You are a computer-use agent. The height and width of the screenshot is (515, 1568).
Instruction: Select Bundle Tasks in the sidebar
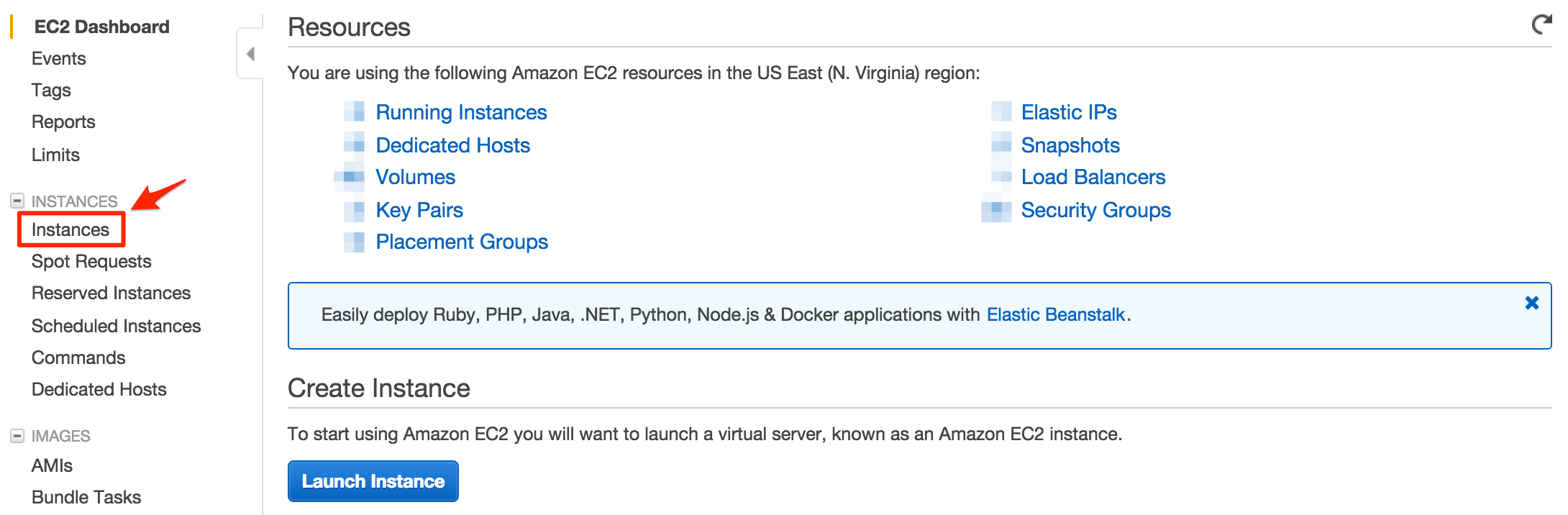[86, 497]
